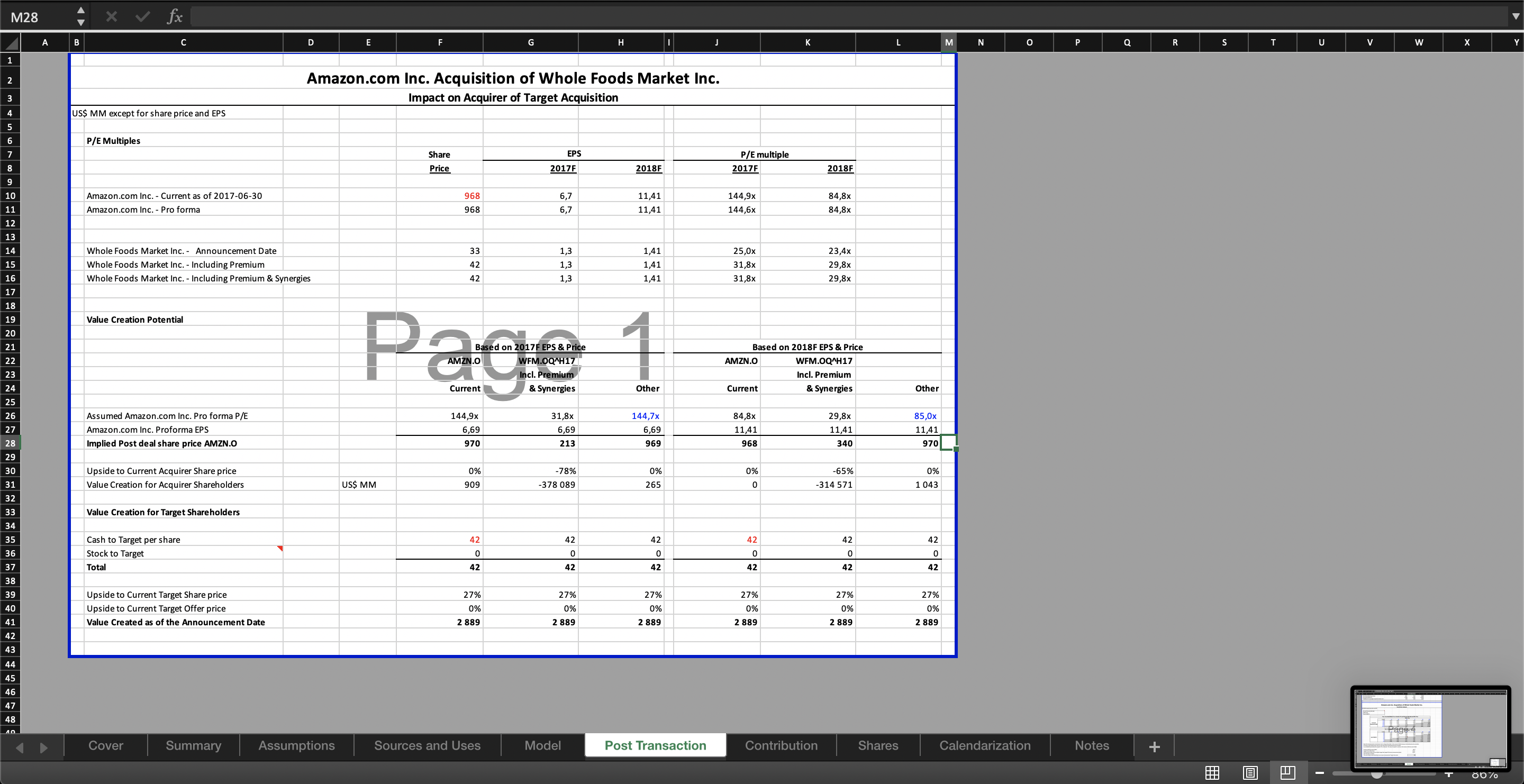Click the 'P/E Multiples' heading cell
This screenshot has width=1524, height=784.
[184, 141]
